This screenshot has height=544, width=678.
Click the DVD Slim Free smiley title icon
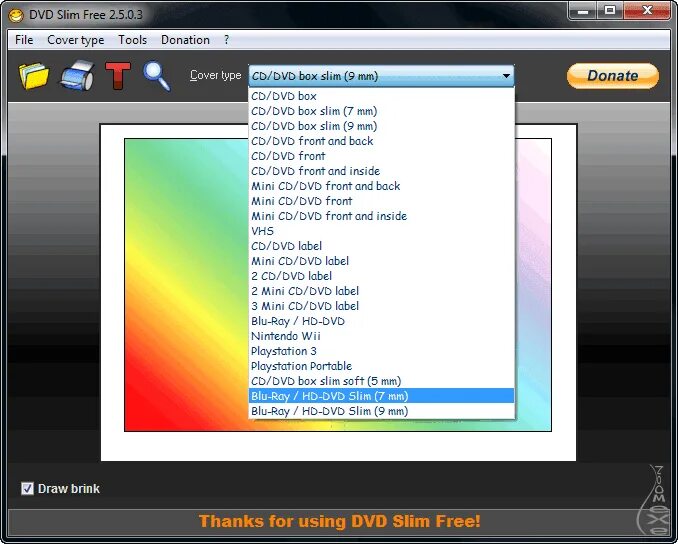(x=16, y=15)
